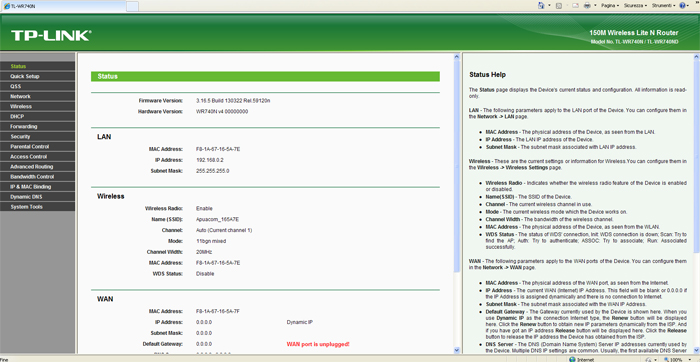Select Wireless in the sidebar menu
This screenshot has width=700, height=362.
pos(38,107)
